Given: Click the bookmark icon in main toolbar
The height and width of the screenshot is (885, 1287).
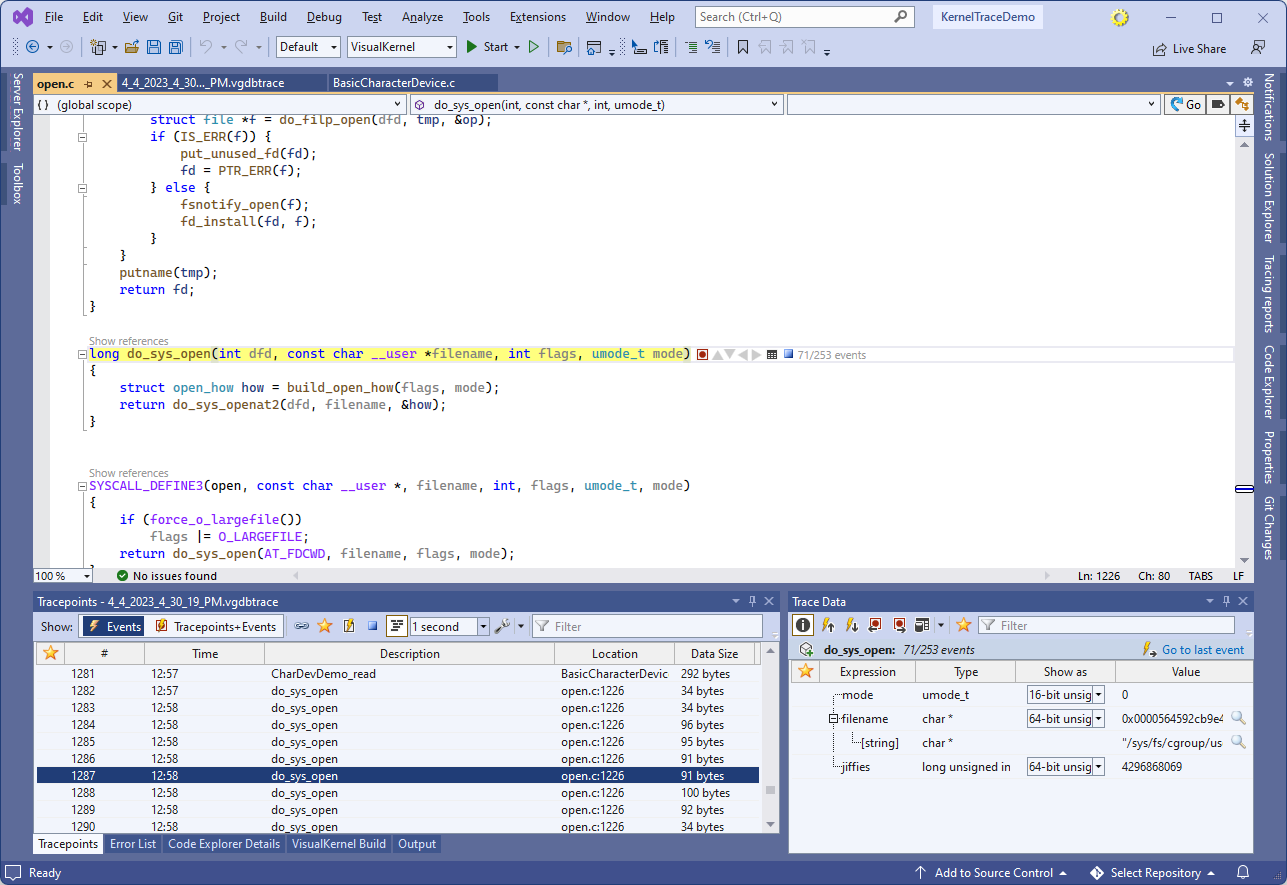Looking at the screenshot, I should pyautogui.click(x=742, y=47).
